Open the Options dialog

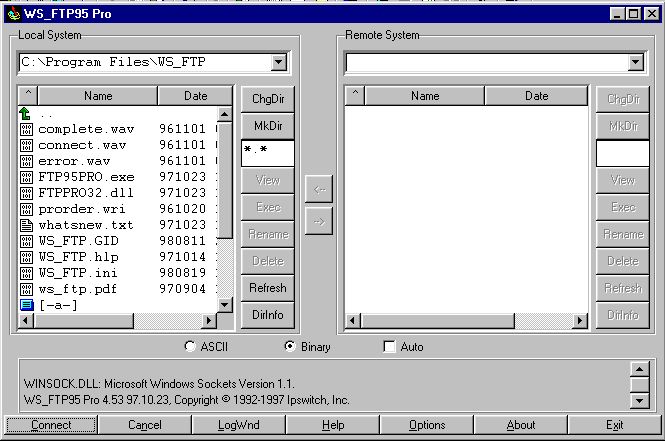(x=427, y=424)
